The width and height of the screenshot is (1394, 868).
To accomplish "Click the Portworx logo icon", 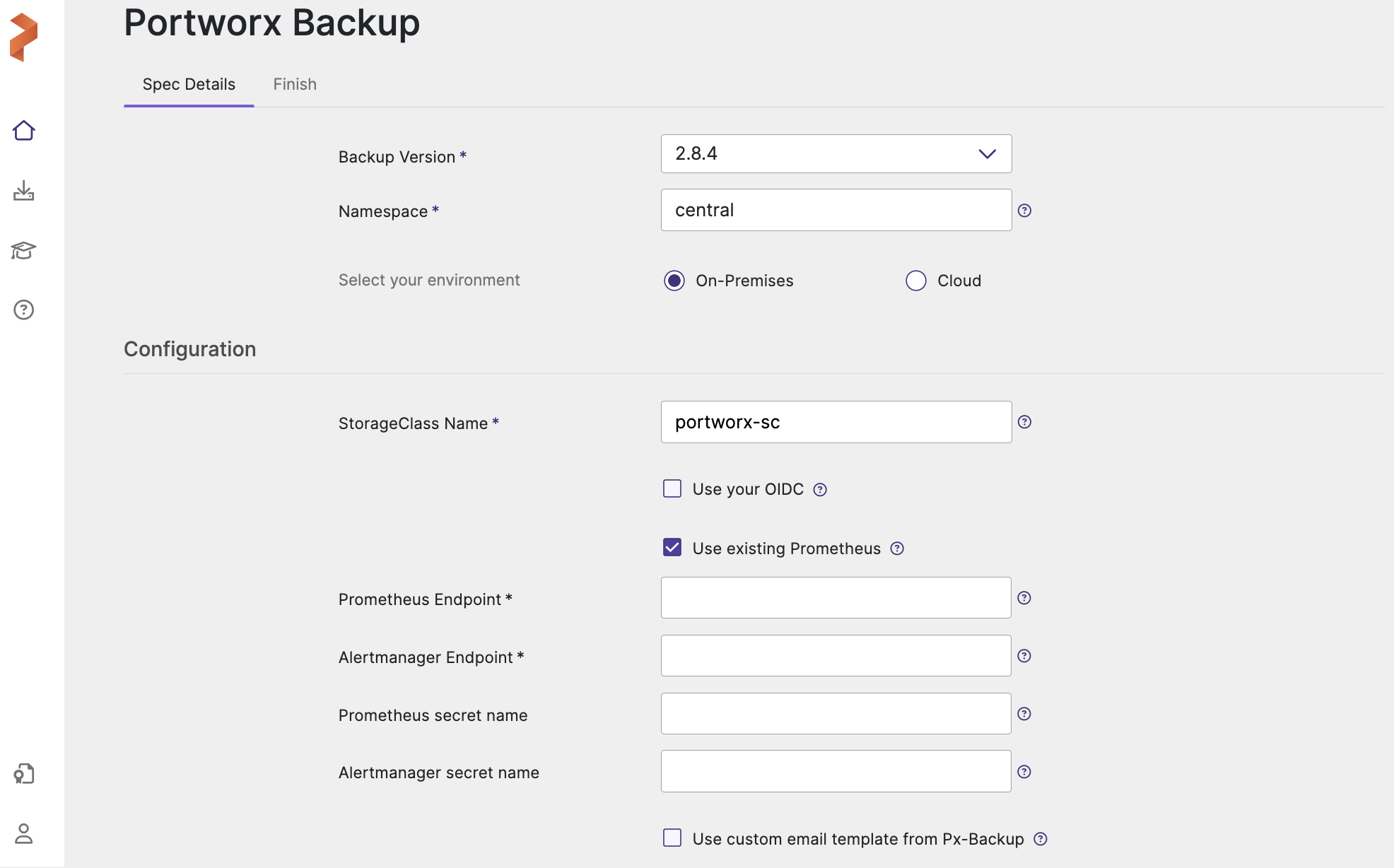I will point(23,37).
